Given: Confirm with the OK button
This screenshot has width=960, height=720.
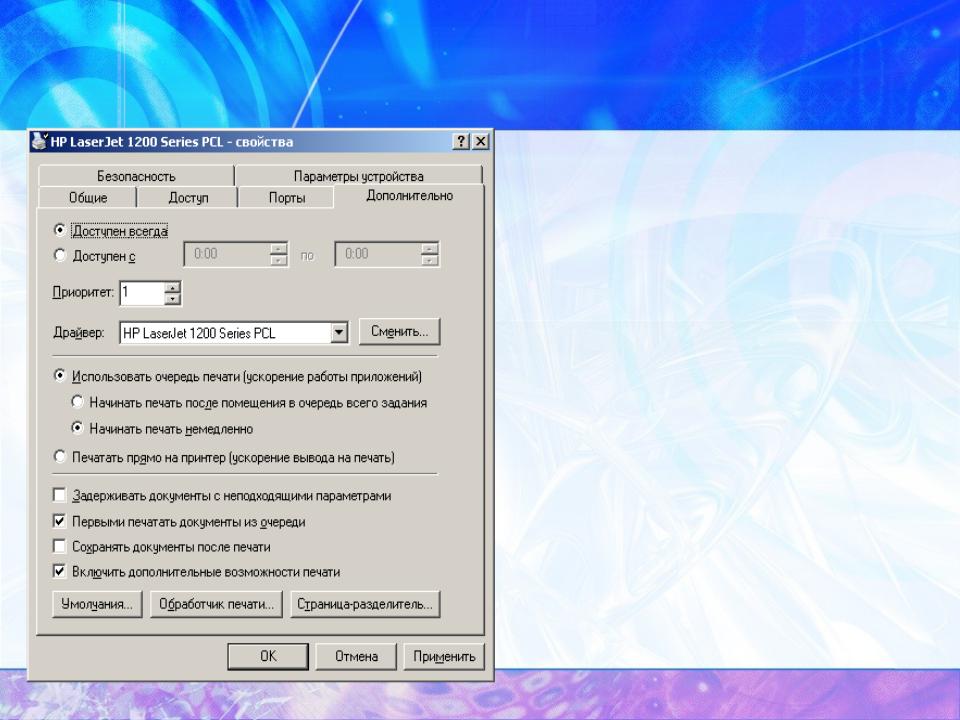Looking at the screenshot, I should point(268,656).
